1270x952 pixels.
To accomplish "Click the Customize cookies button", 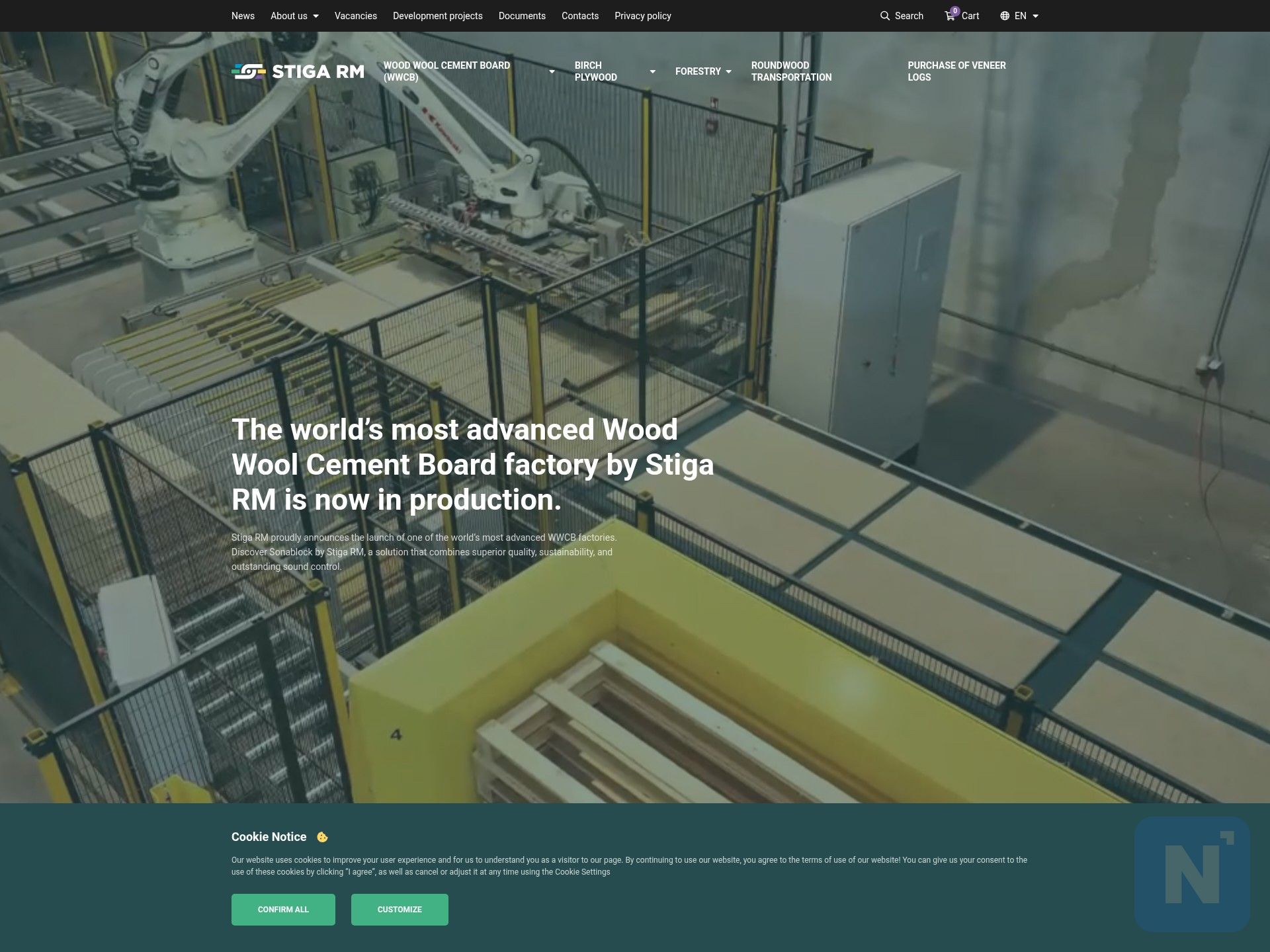I will 400,910.
